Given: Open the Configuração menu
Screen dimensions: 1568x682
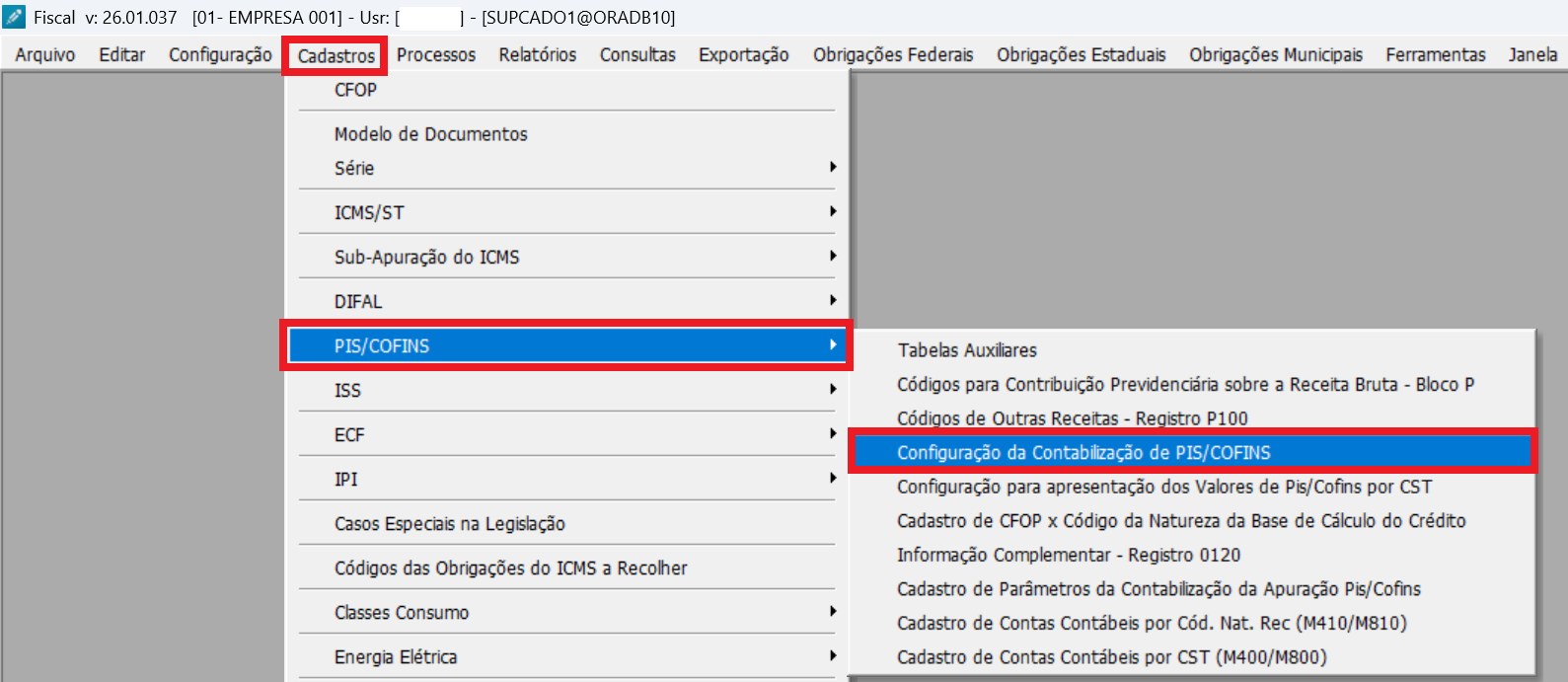Looking at the screenshot, I should coord(220,54).
